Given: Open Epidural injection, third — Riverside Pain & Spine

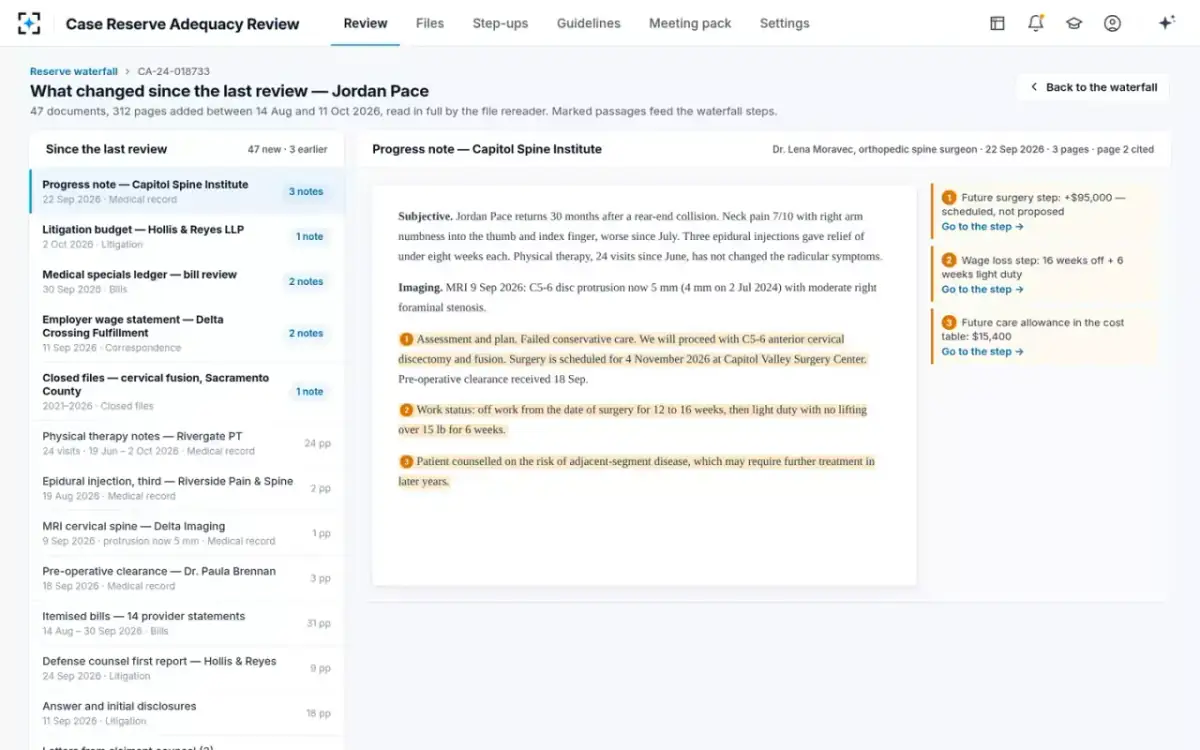Looking at the screenshot, I should (187, 488).
